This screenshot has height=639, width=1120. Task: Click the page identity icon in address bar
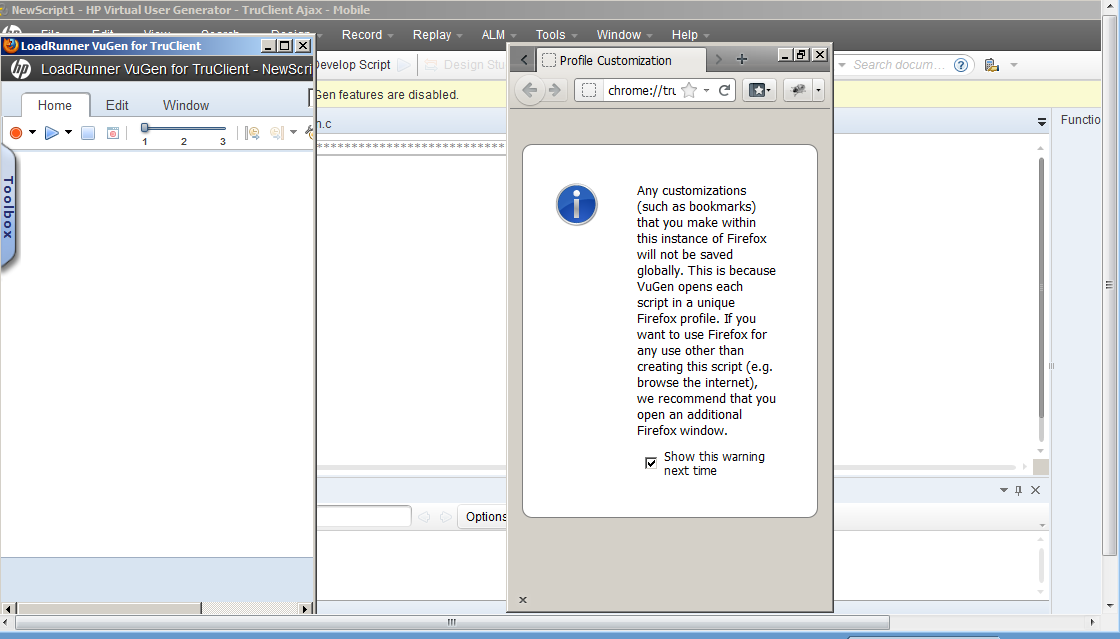point(589,91)
